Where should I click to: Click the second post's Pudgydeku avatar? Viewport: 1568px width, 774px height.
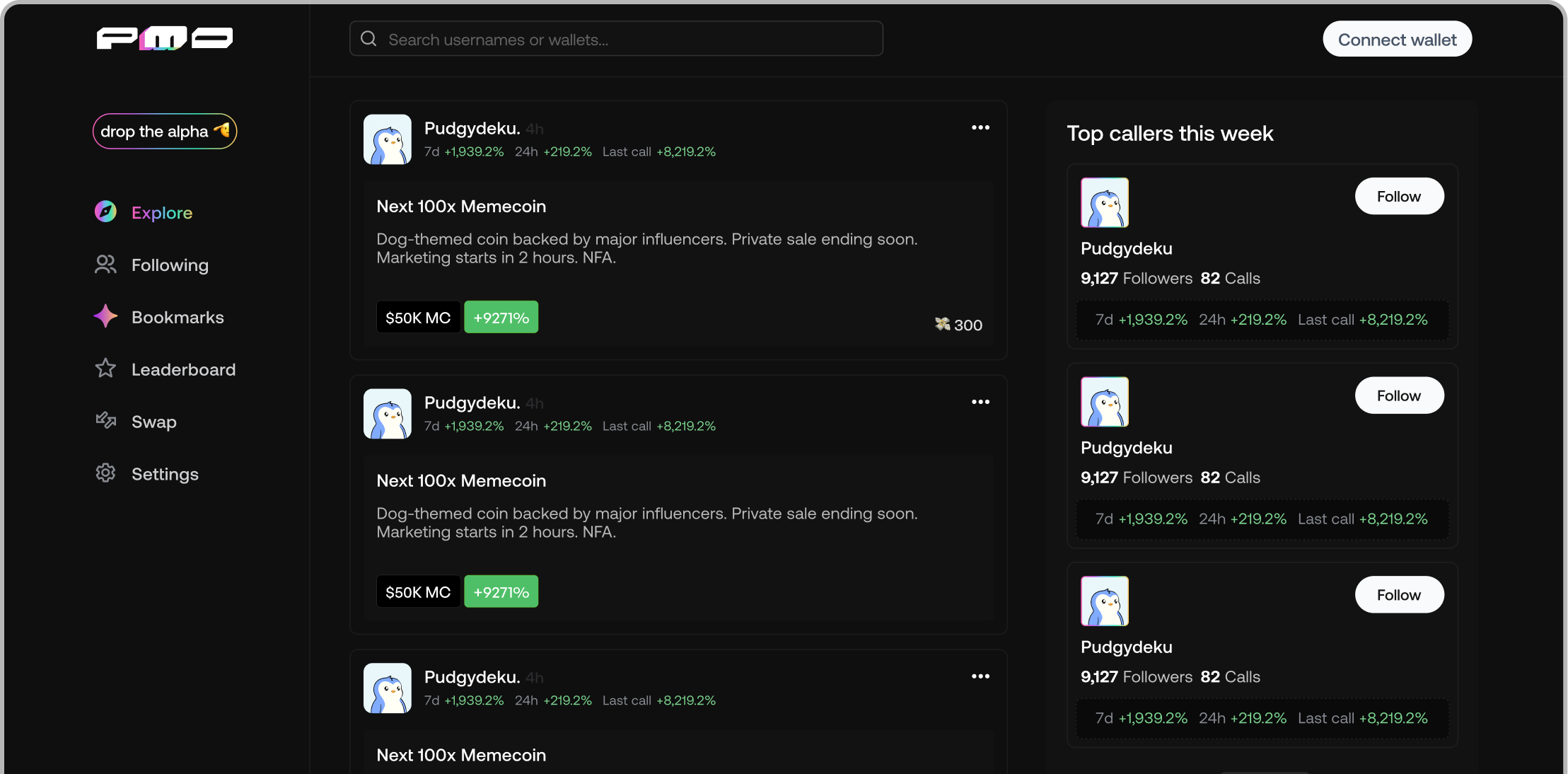(x=388, y=414)
